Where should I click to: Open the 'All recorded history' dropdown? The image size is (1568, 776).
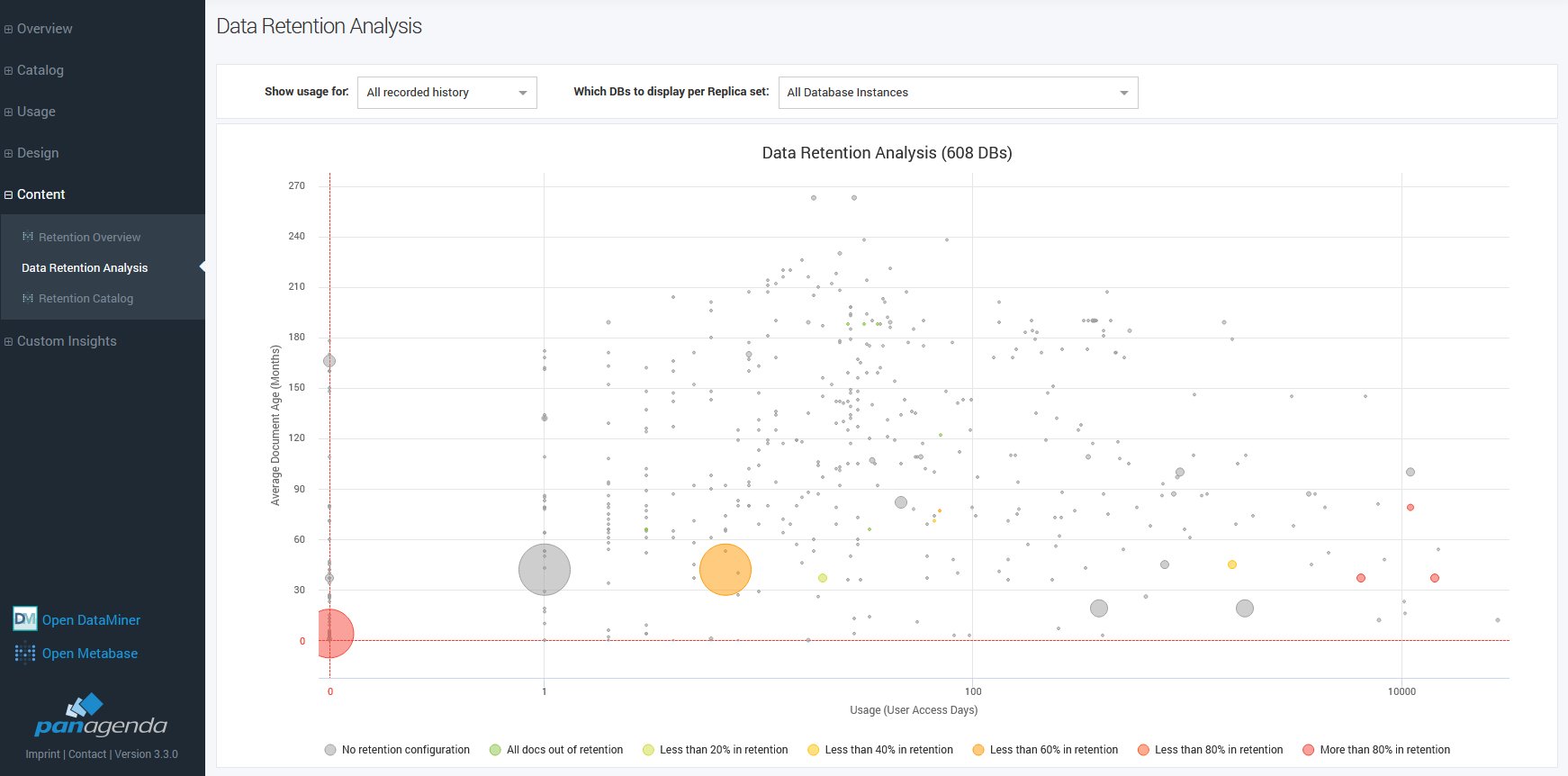446,93
